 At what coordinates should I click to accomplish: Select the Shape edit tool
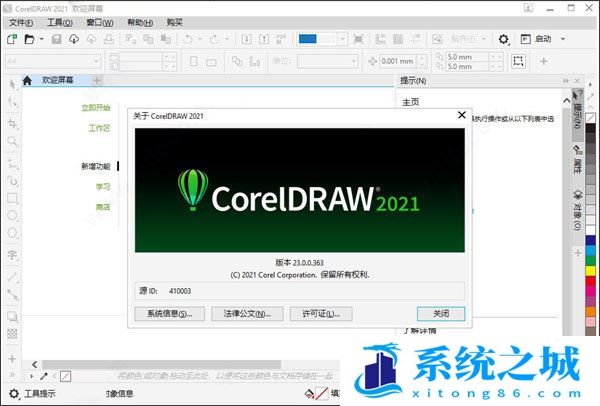click(x=13, y=103)
